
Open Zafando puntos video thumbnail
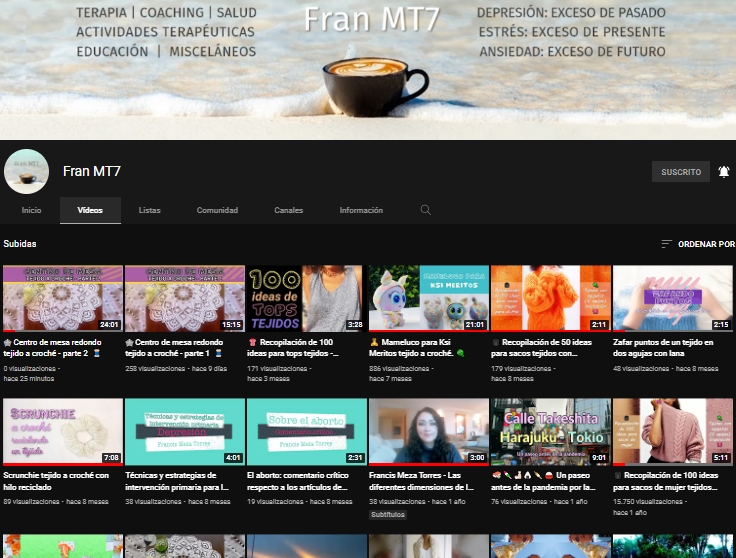673,298
